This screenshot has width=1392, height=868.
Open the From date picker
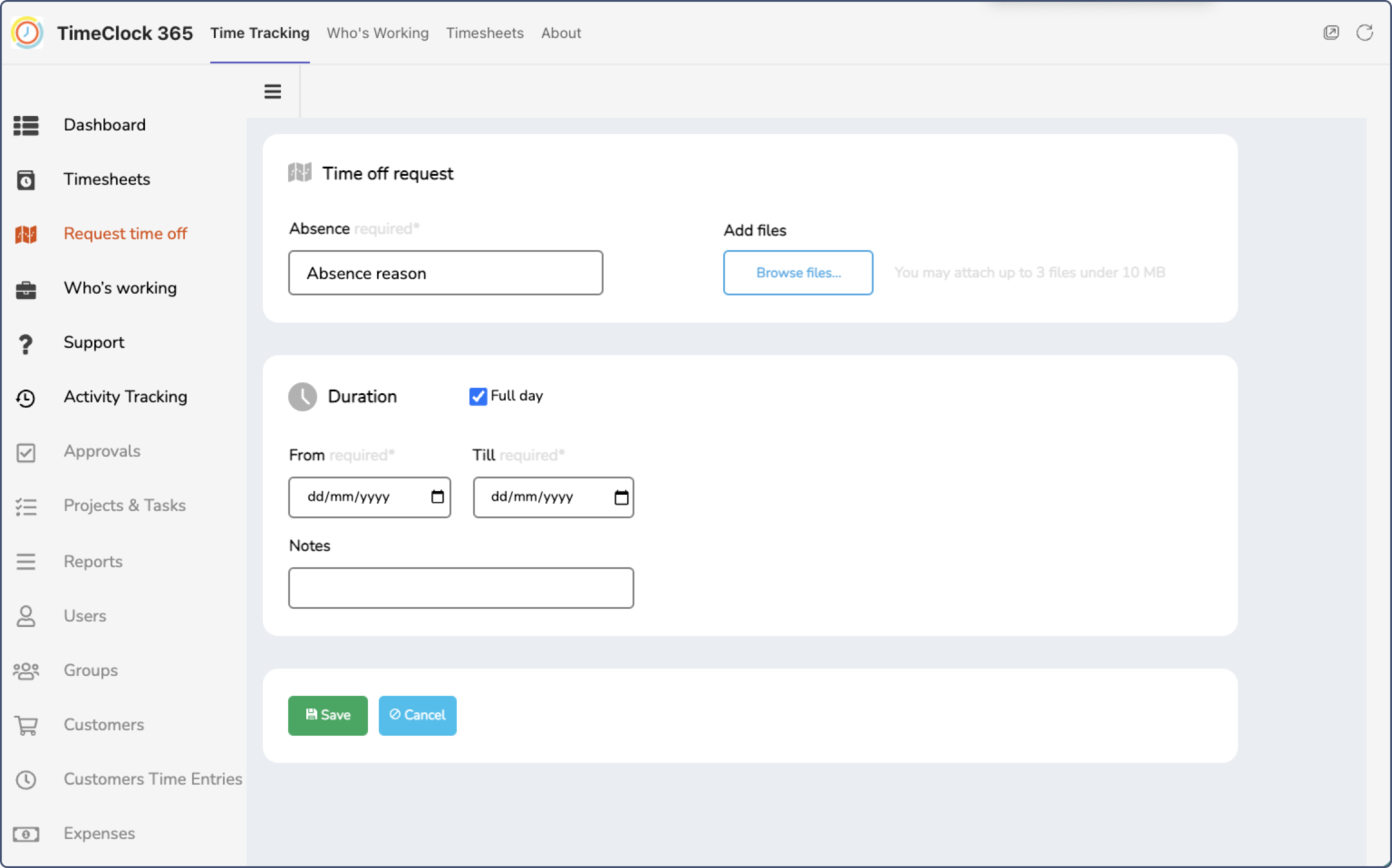click(x=436, y=497)
